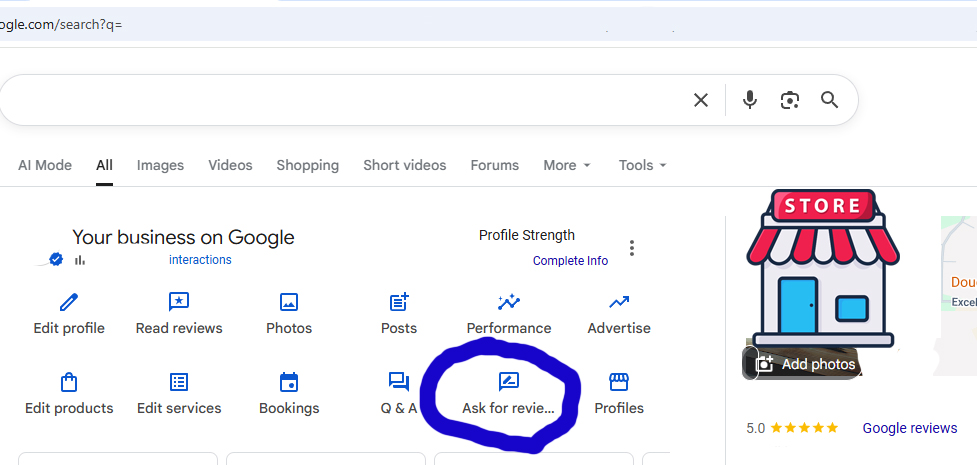Open the Google reviews link

point(910,428)
